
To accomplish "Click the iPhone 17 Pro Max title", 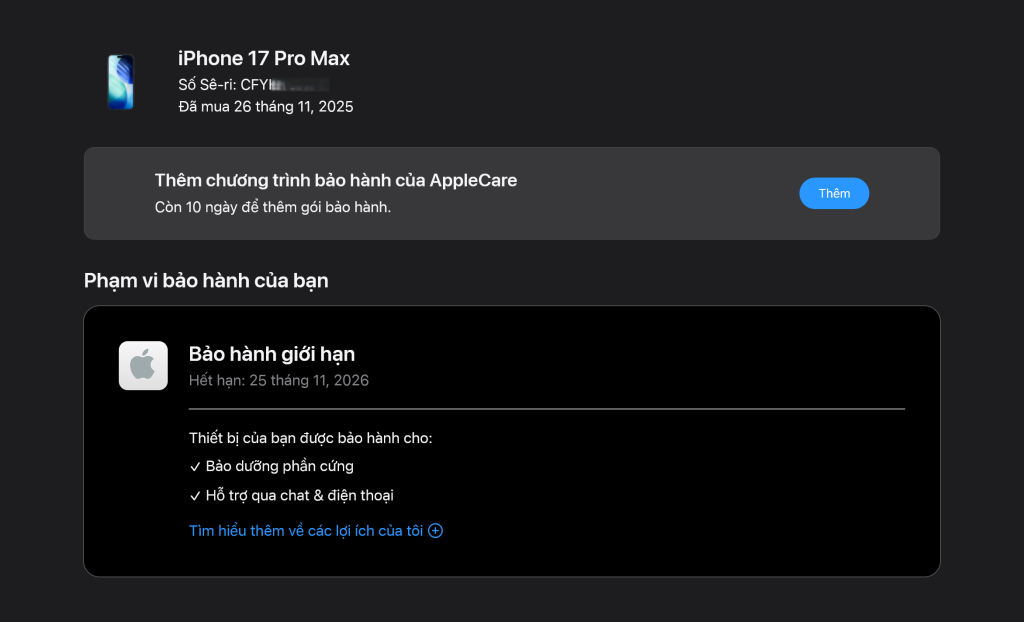I will tap(264, 58).
